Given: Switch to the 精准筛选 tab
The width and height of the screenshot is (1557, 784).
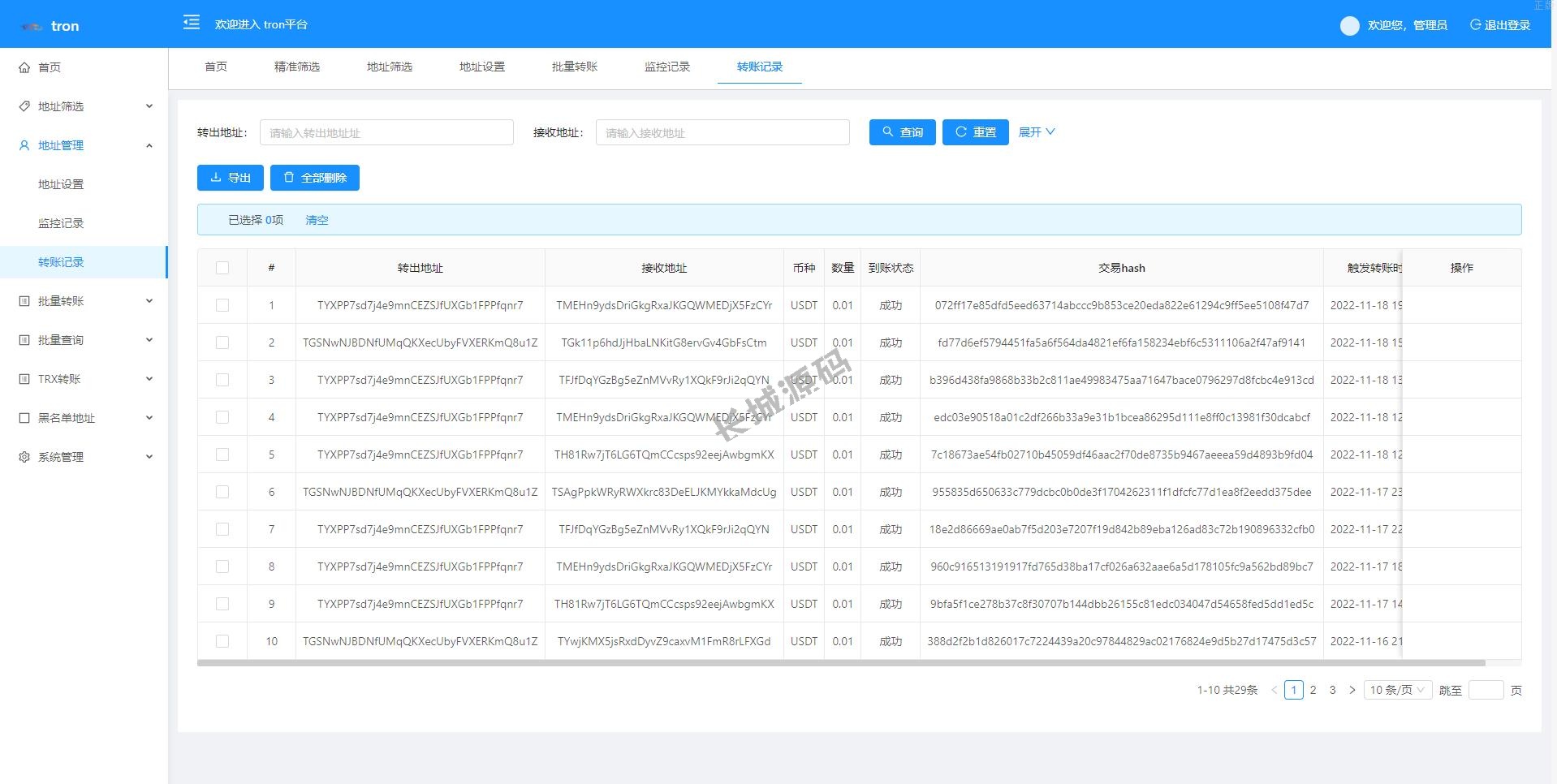Looking at the screenshot, I should [x=297, y=67].
